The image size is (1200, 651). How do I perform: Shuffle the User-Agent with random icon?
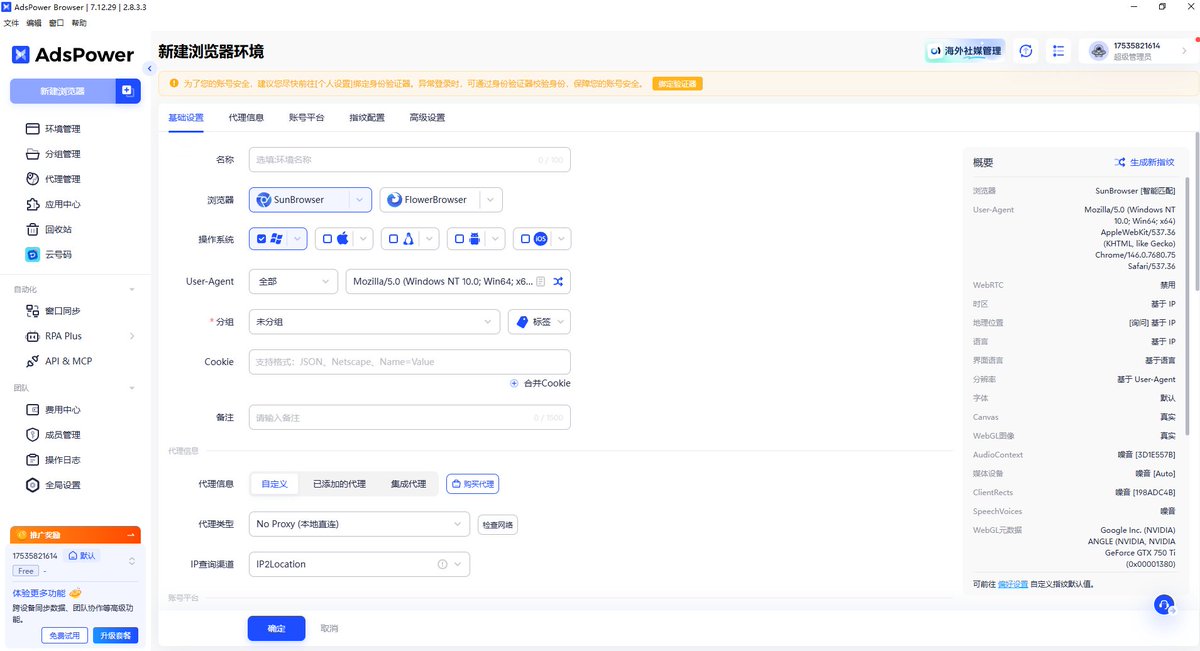pyautogui.click(x=558, y=282)
